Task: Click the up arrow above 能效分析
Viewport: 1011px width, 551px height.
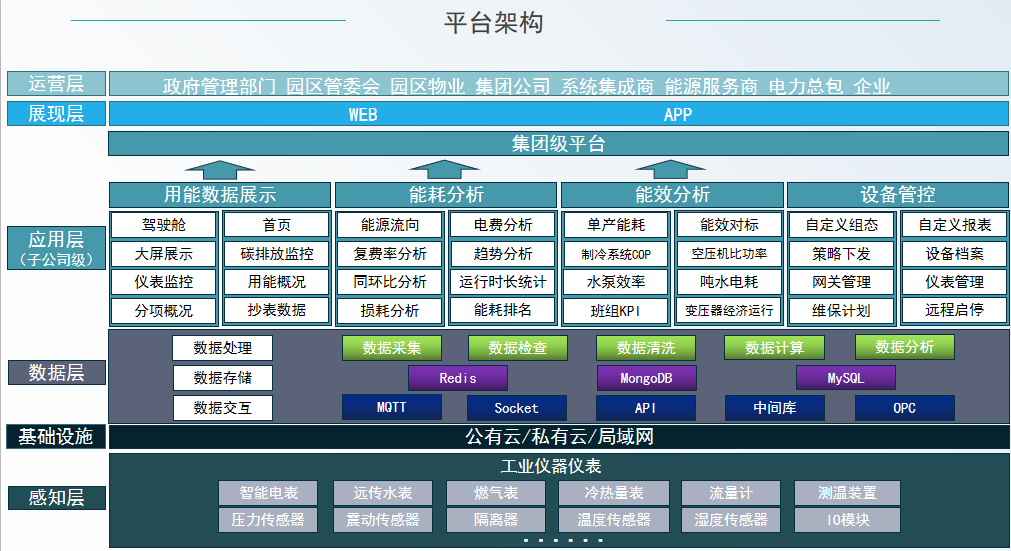Action: point(671,168)
